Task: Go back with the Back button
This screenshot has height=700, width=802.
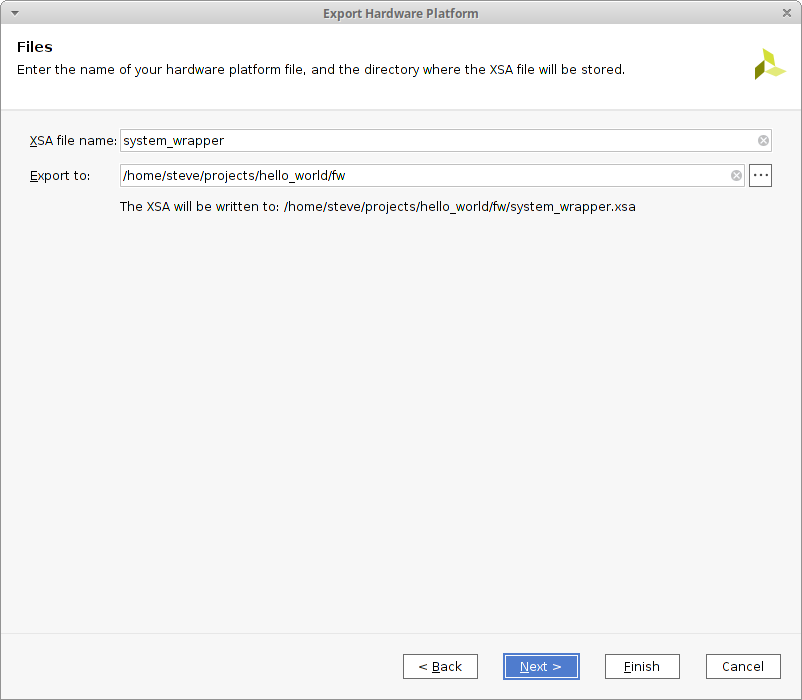Action: 440,667
